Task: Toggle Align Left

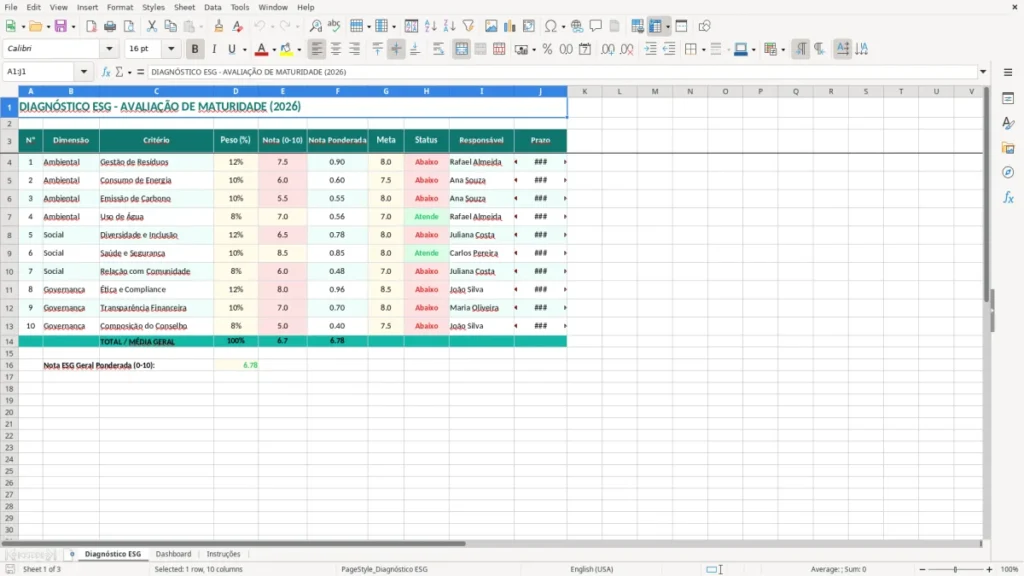Action: pos(317,49)
